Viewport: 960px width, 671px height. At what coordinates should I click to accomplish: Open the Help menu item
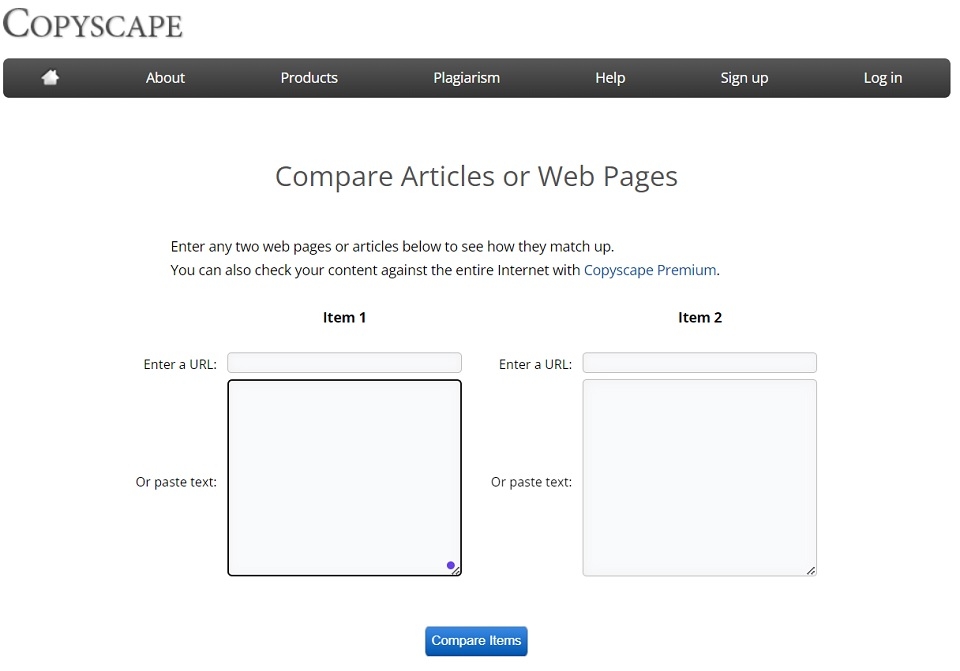[x=610, y=78]
